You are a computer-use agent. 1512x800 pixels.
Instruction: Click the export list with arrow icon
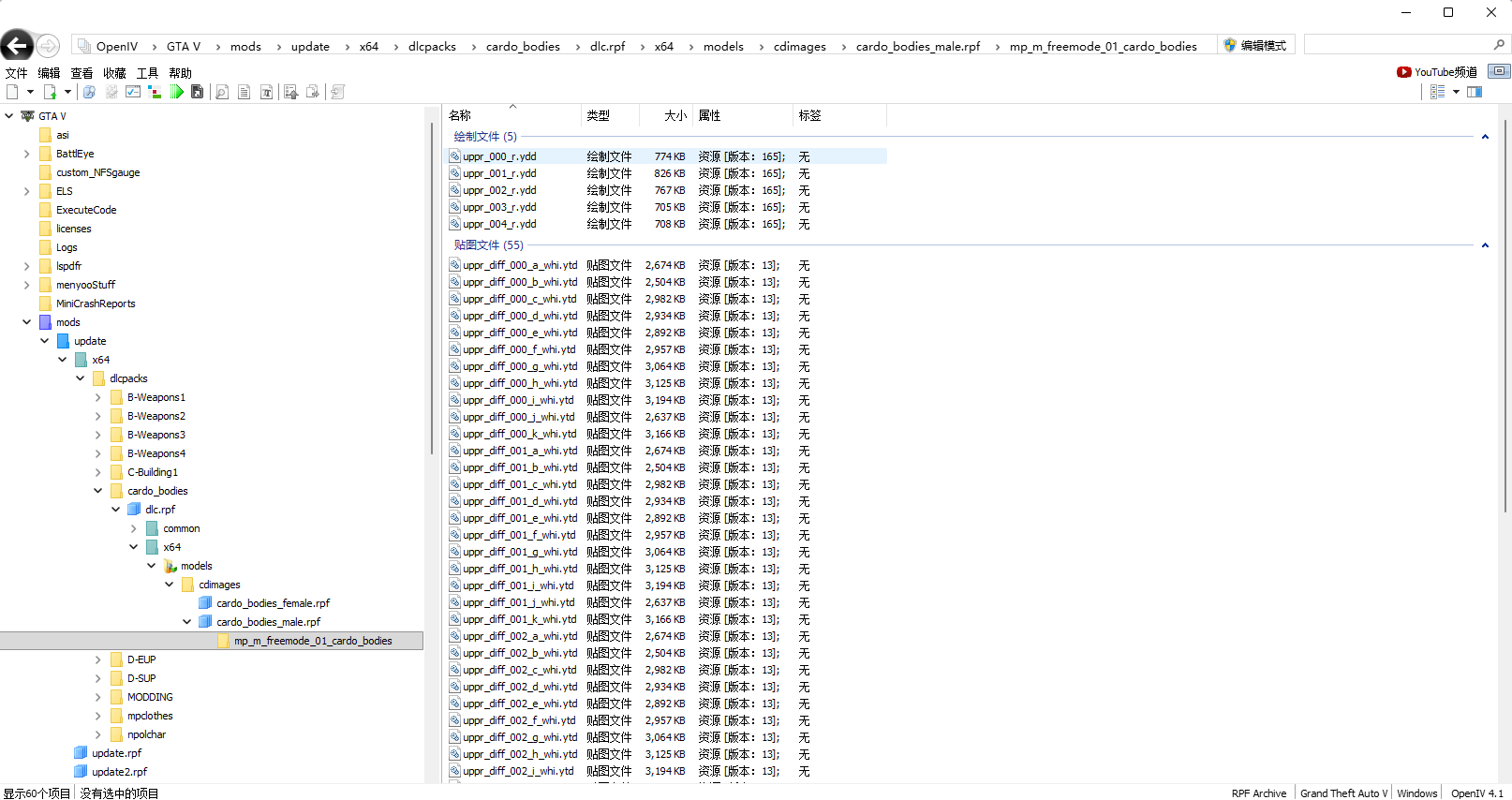pyautogui.click(x=290, y=92)
